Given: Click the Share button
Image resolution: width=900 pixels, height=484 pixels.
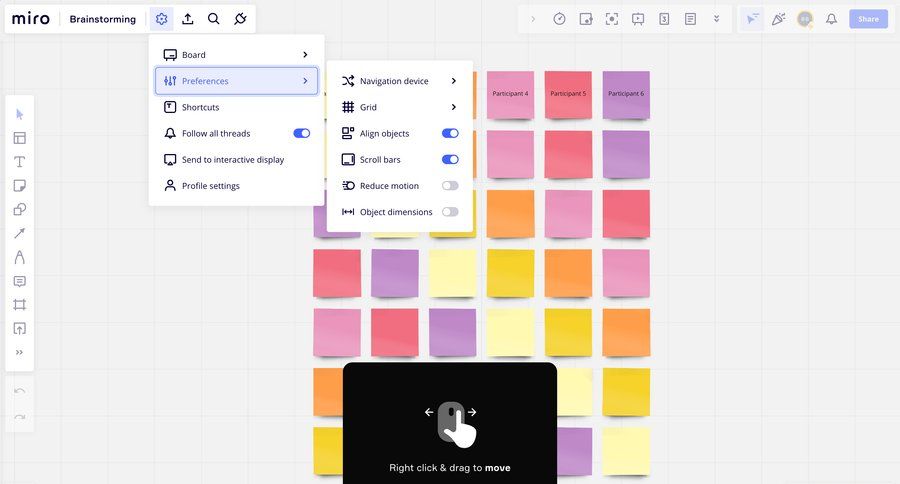Looking at the screenshot, I should click(x=868, y=19).
